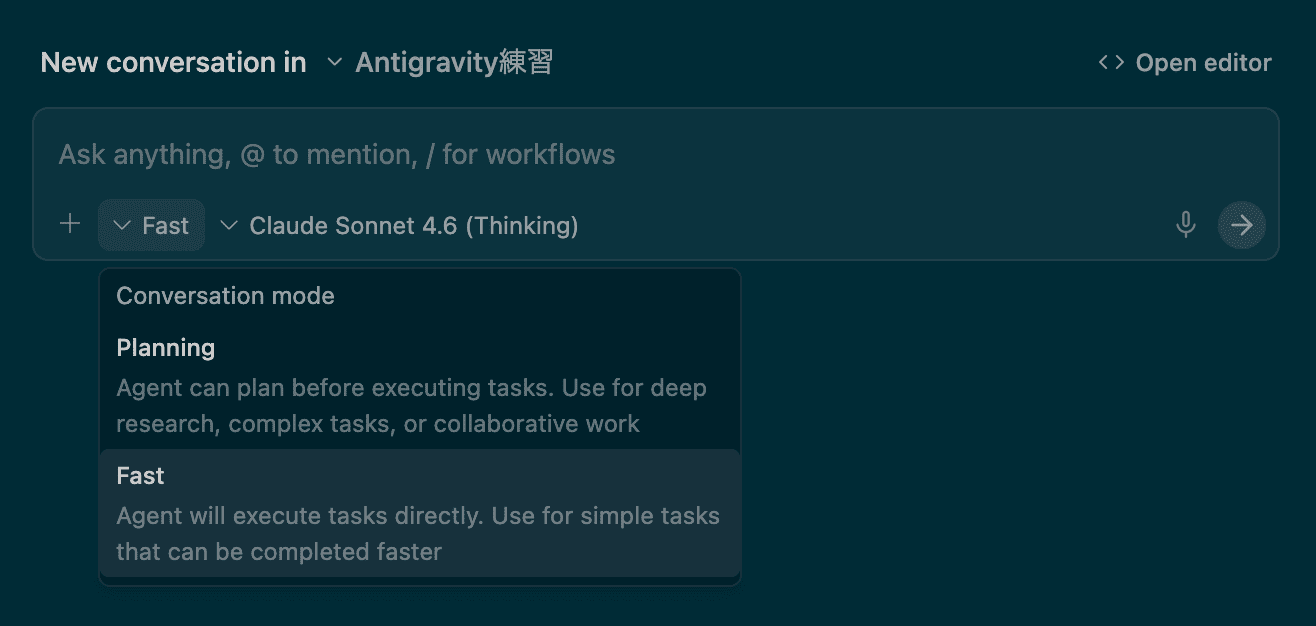
Task: Click the Open editor link
Action: (x=1203, y=63)
